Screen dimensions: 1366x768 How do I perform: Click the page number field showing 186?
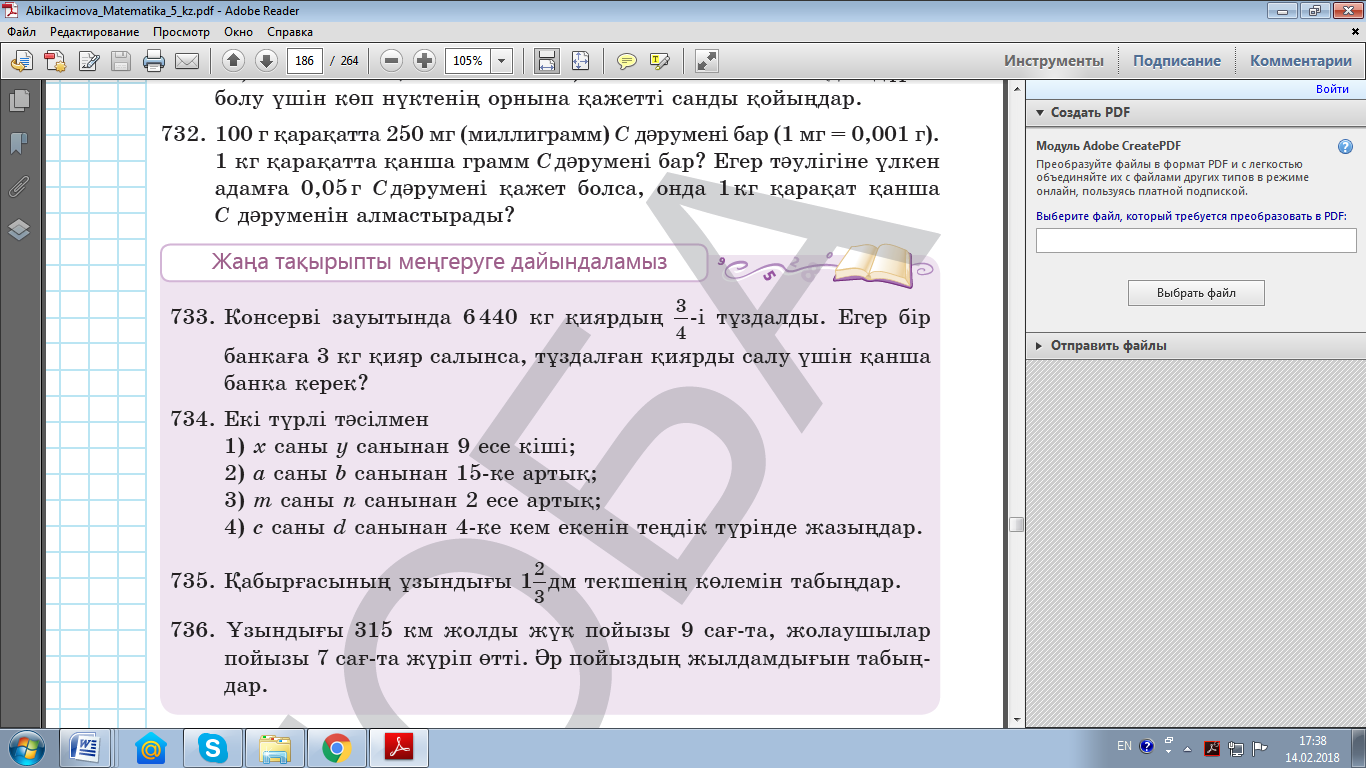[x=305, y=61]
